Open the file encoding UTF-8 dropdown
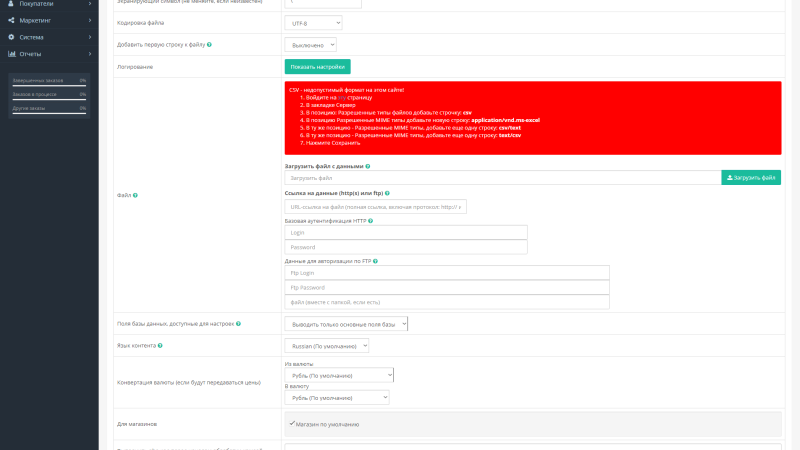The width and height of the screenshot is (800, 450). click(313, 23)
